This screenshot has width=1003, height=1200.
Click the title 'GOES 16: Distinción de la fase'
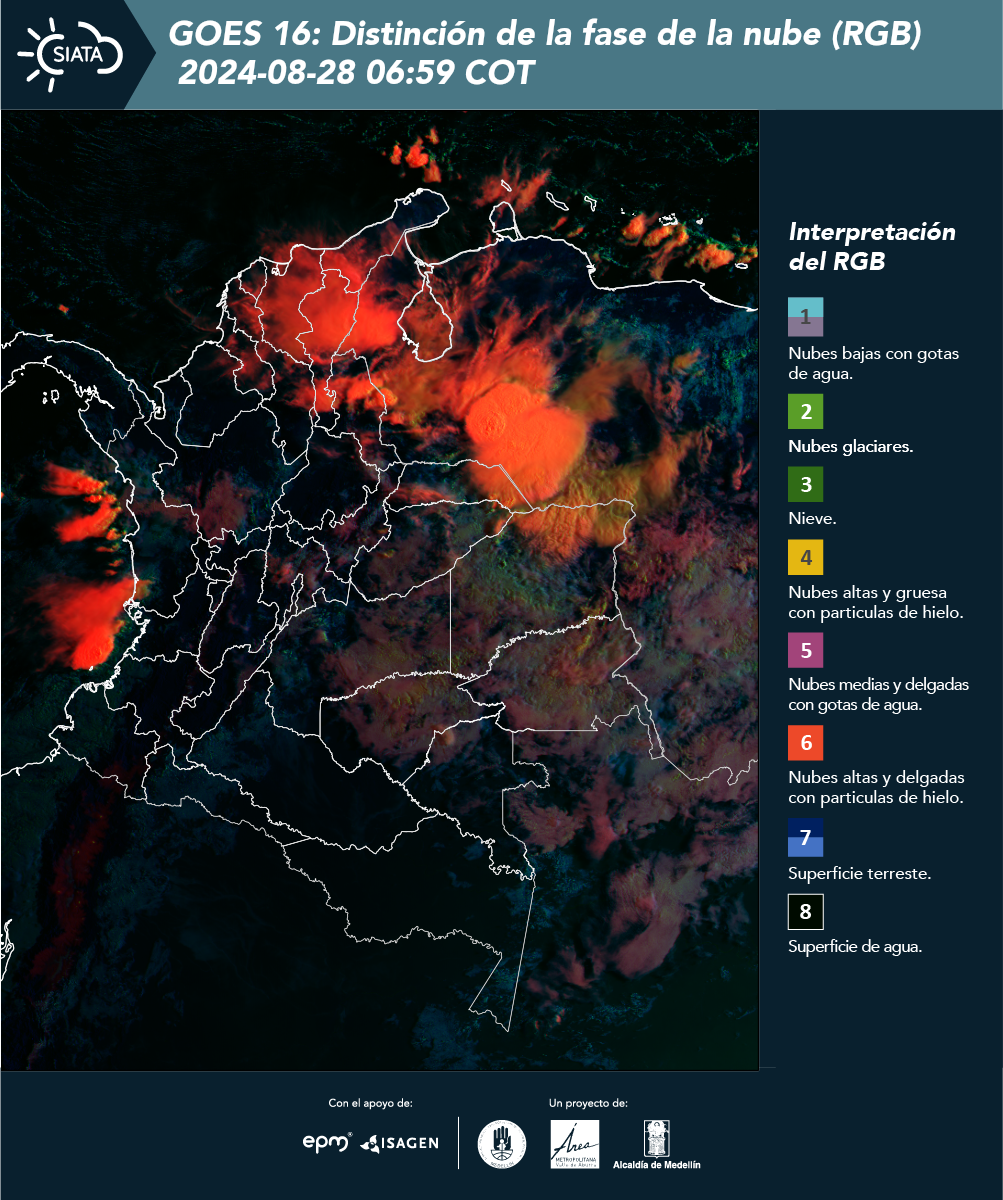point(545,35)
